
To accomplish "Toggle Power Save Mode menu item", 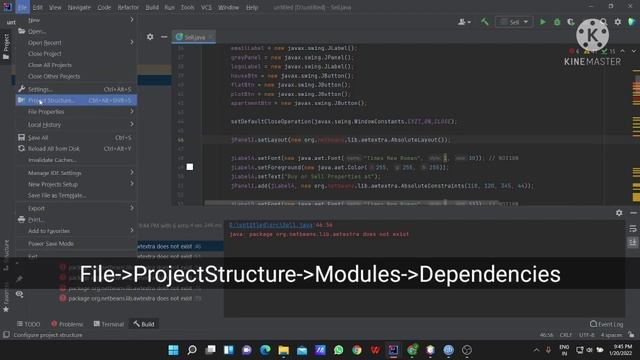I will tap(76, 244).
